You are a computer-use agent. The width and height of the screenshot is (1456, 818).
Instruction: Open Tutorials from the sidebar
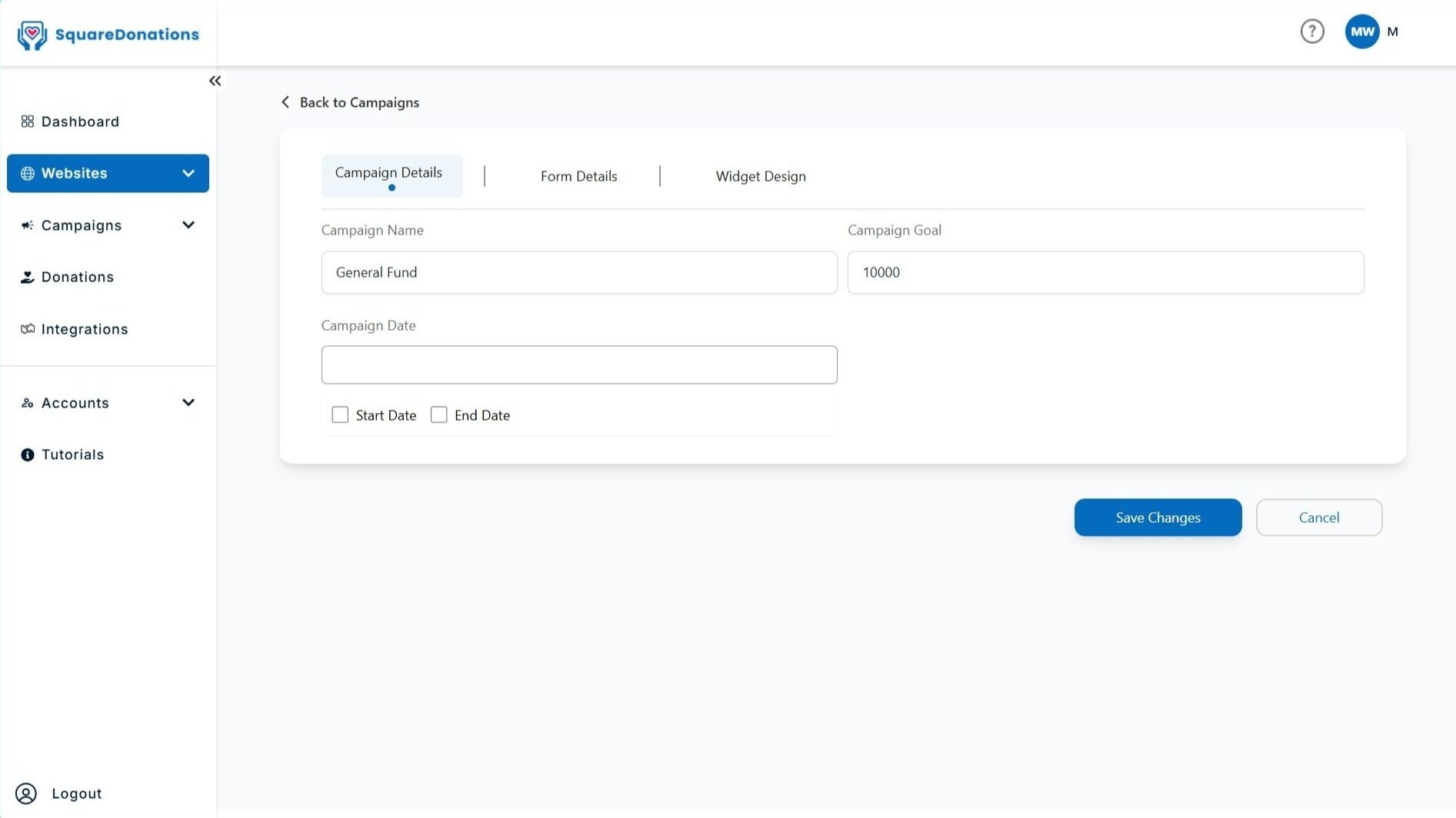72,455
